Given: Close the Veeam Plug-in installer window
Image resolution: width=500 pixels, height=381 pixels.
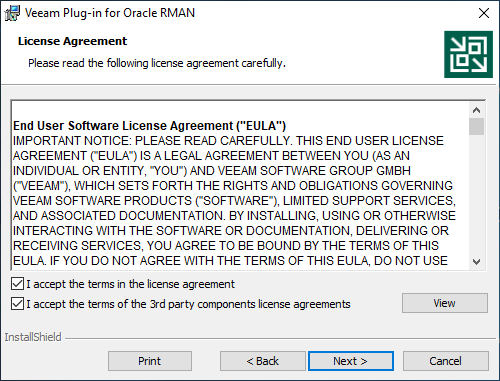Looking at the screenshot, I should click(x=484, y=13).
